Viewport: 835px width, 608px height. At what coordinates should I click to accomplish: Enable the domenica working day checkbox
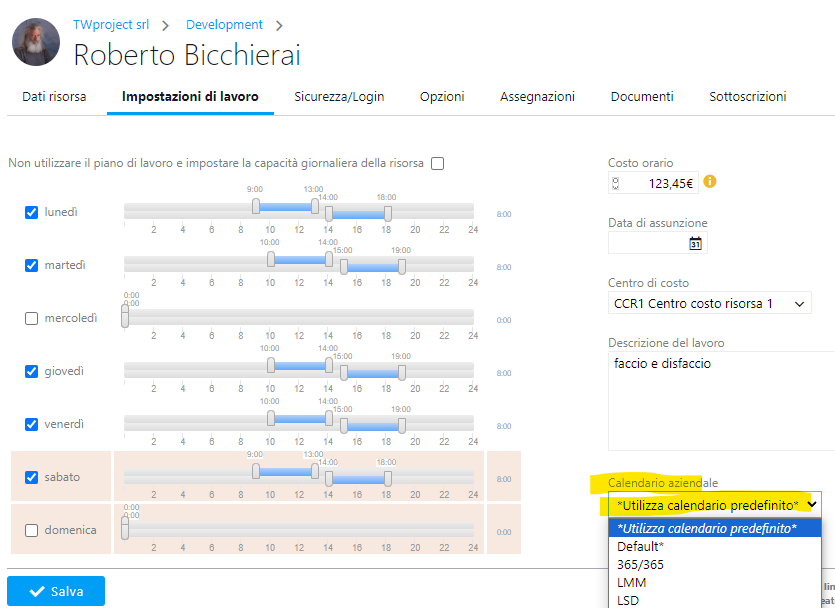[30, 530]
